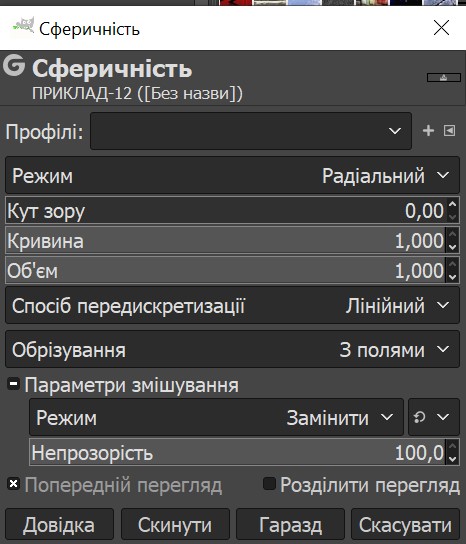Click the Скинути button
Image resolution: width=466 pixels, height=544 pixels.
[175, 525]
